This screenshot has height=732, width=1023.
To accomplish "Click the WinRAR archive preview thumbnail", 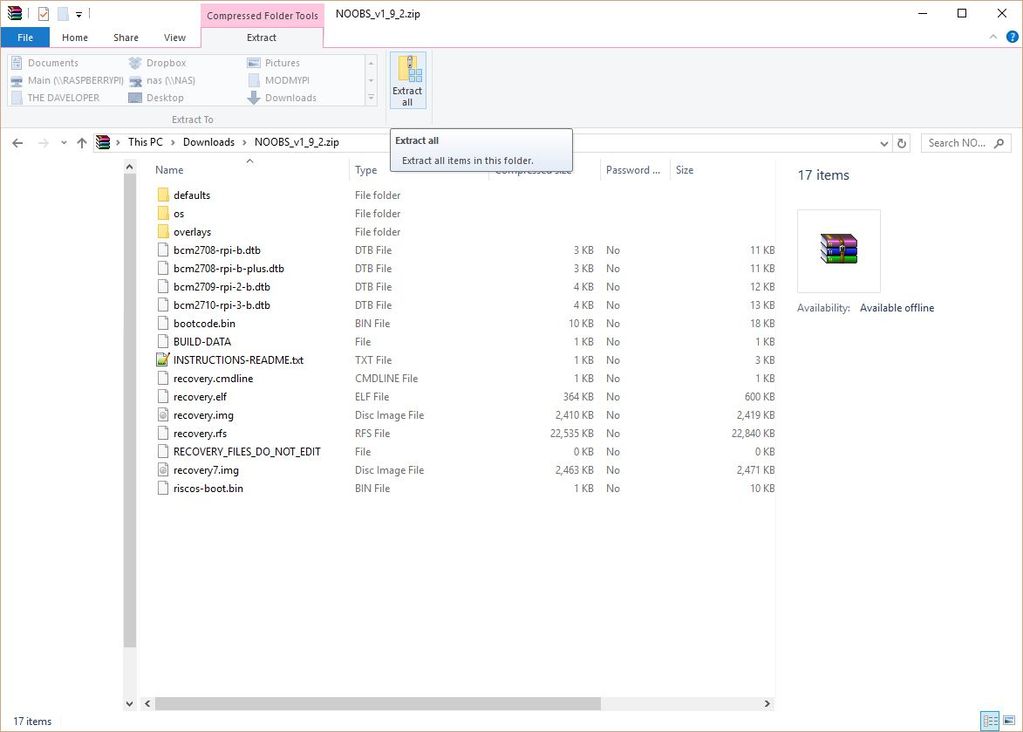I will point(839,251).
